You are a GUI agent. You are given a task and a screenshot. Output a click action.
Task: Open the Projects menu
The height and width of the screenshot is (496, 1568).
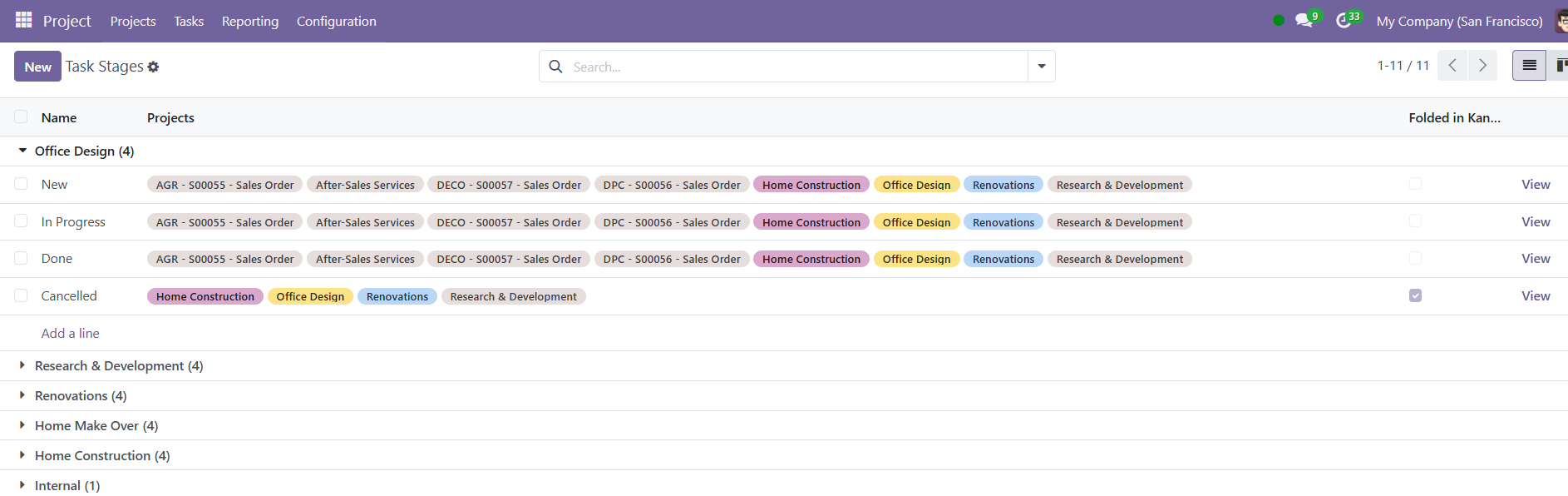[x=133, y=21]
